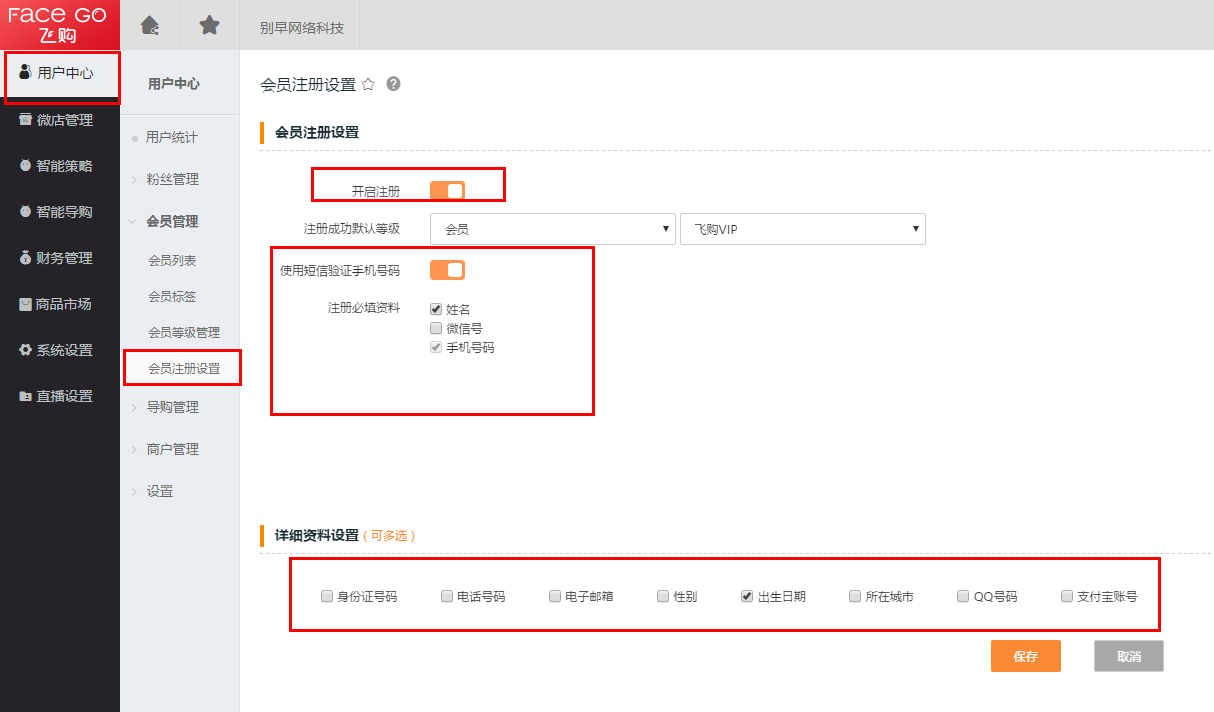Expand the 粉丝管理 submenu
This screenshot has height=712, width=1214.
point(172,179)
